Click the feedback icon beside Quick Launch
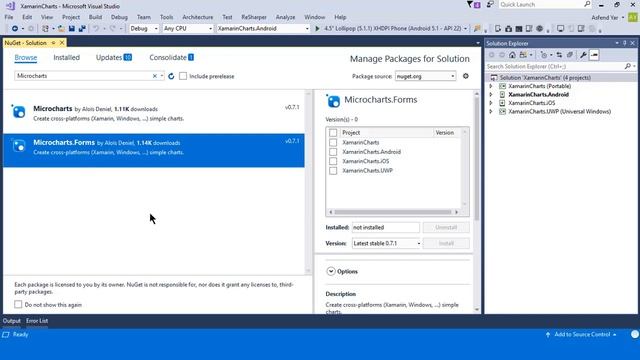This screenshot has height=360, width=640. click(490, 4)
